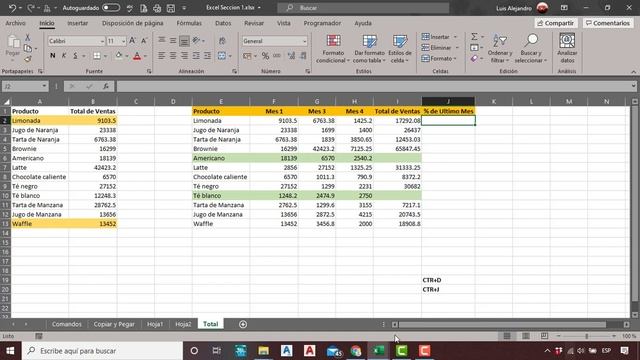
Task: Select the cell containing CTR+D
Action: pos(448,280)
